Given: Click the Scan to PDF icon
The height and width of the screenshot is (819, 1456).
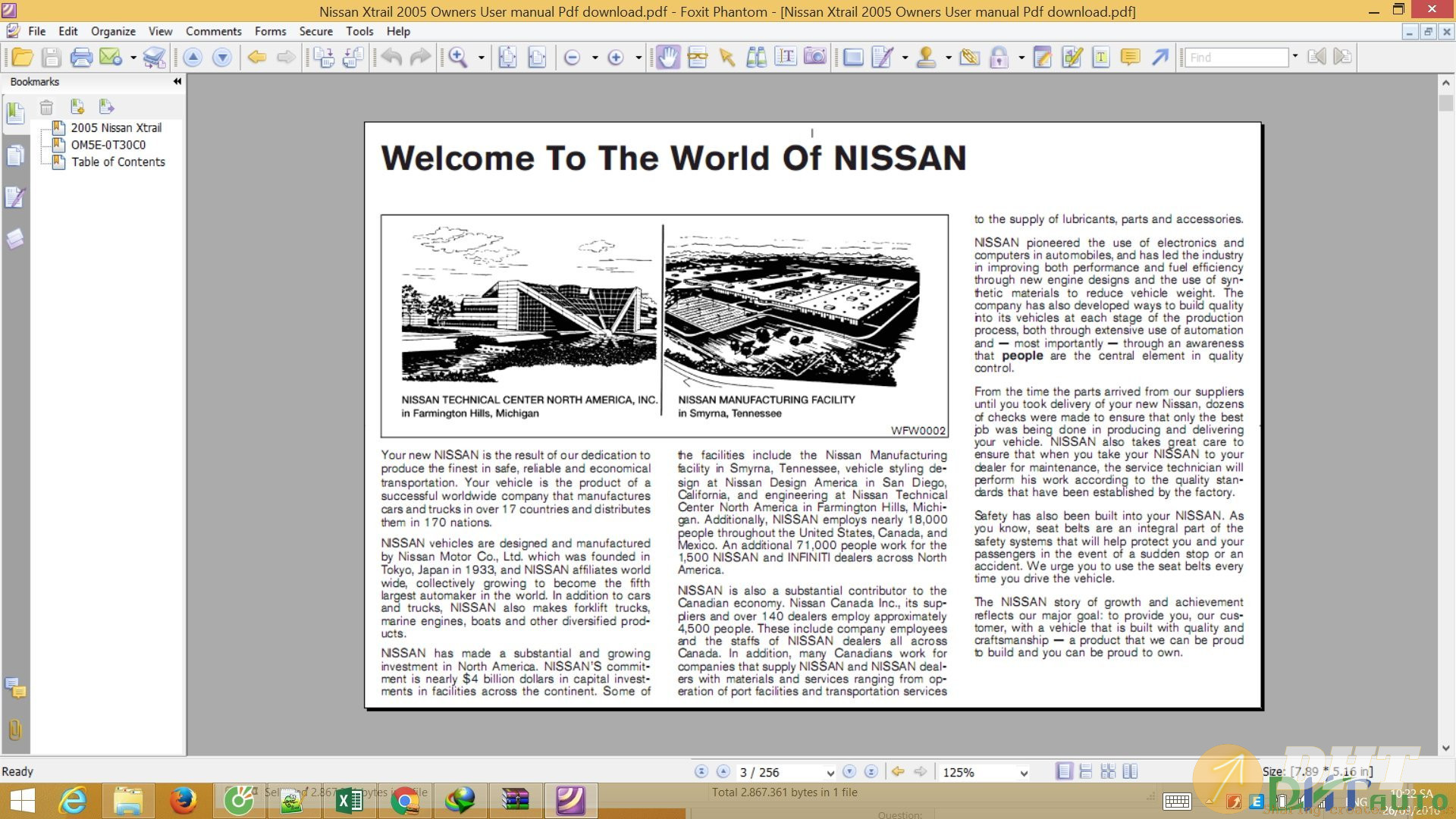Looking at the screenshot, I should pos(154,57).
